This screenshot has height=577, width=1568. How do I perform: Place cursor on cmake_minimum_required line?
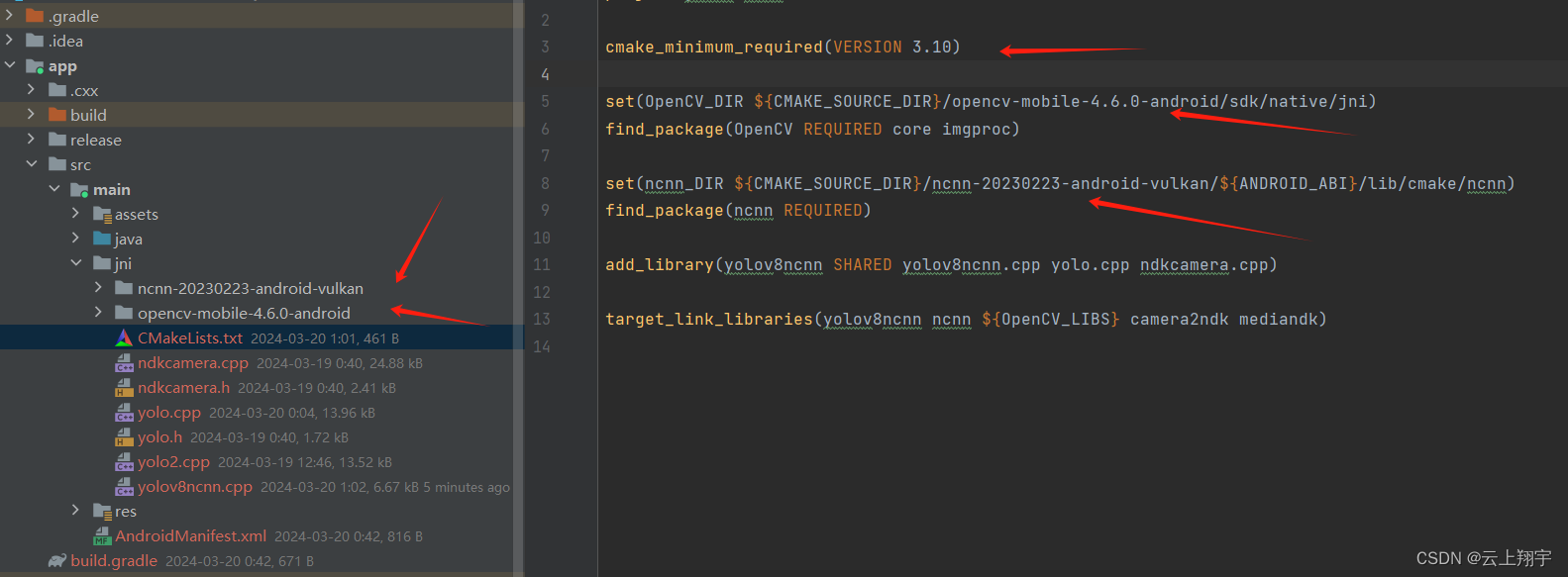click(x=783, y=47)
